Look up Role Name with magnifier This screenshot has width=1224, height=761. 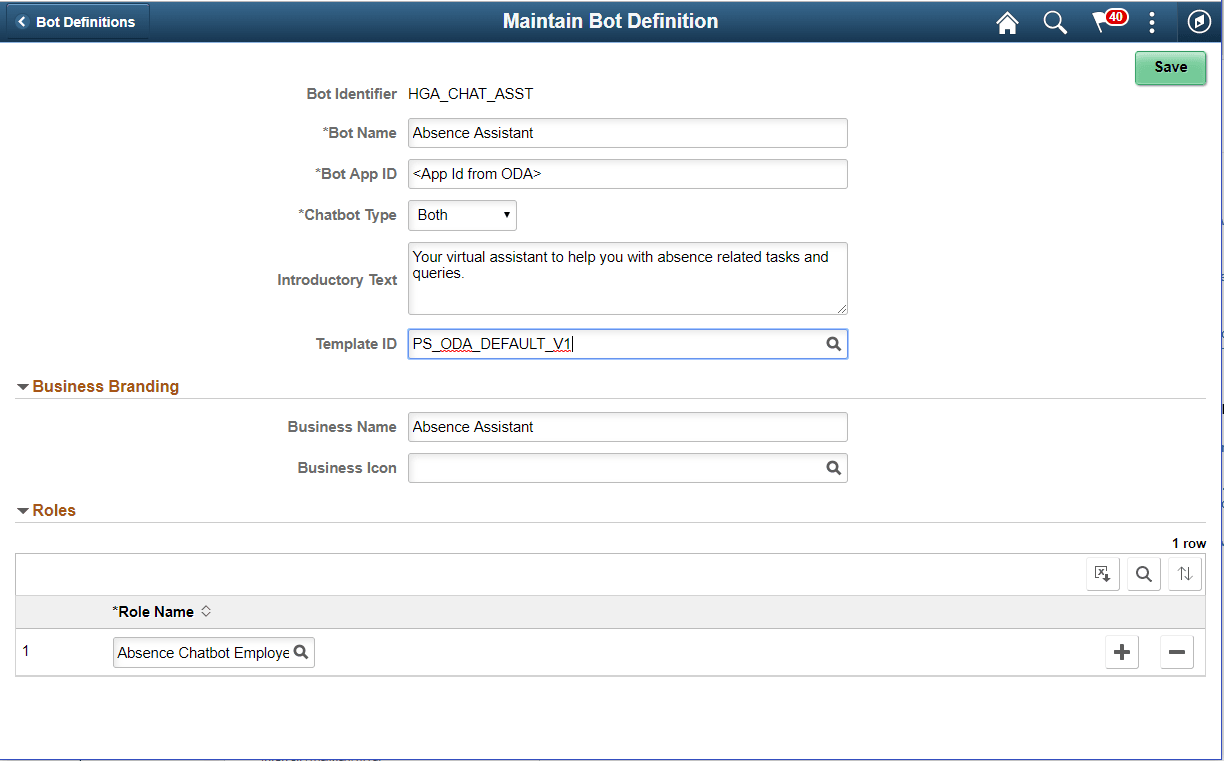300,653
